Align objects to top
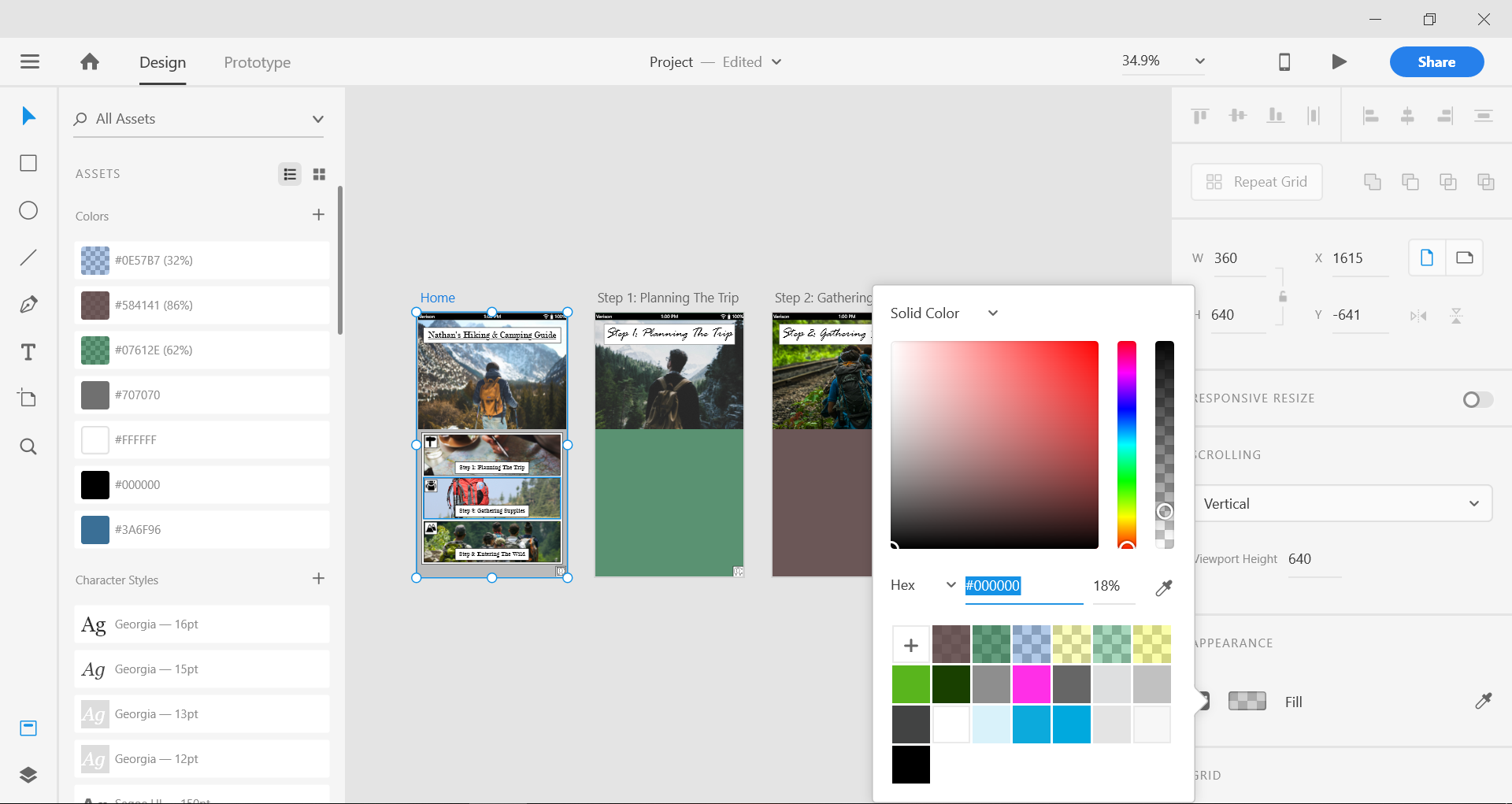 pyautogui.click(x=1200, y=117)
